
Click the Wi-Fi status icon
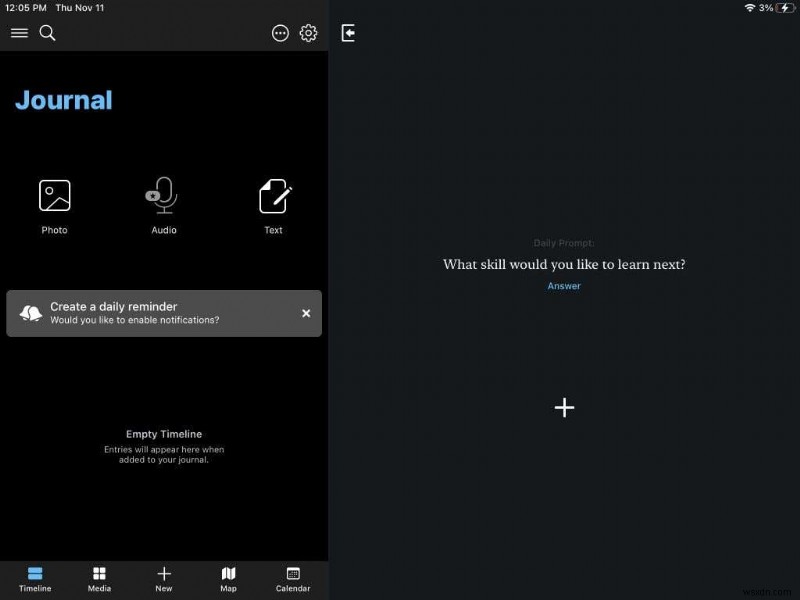(749, 8)
